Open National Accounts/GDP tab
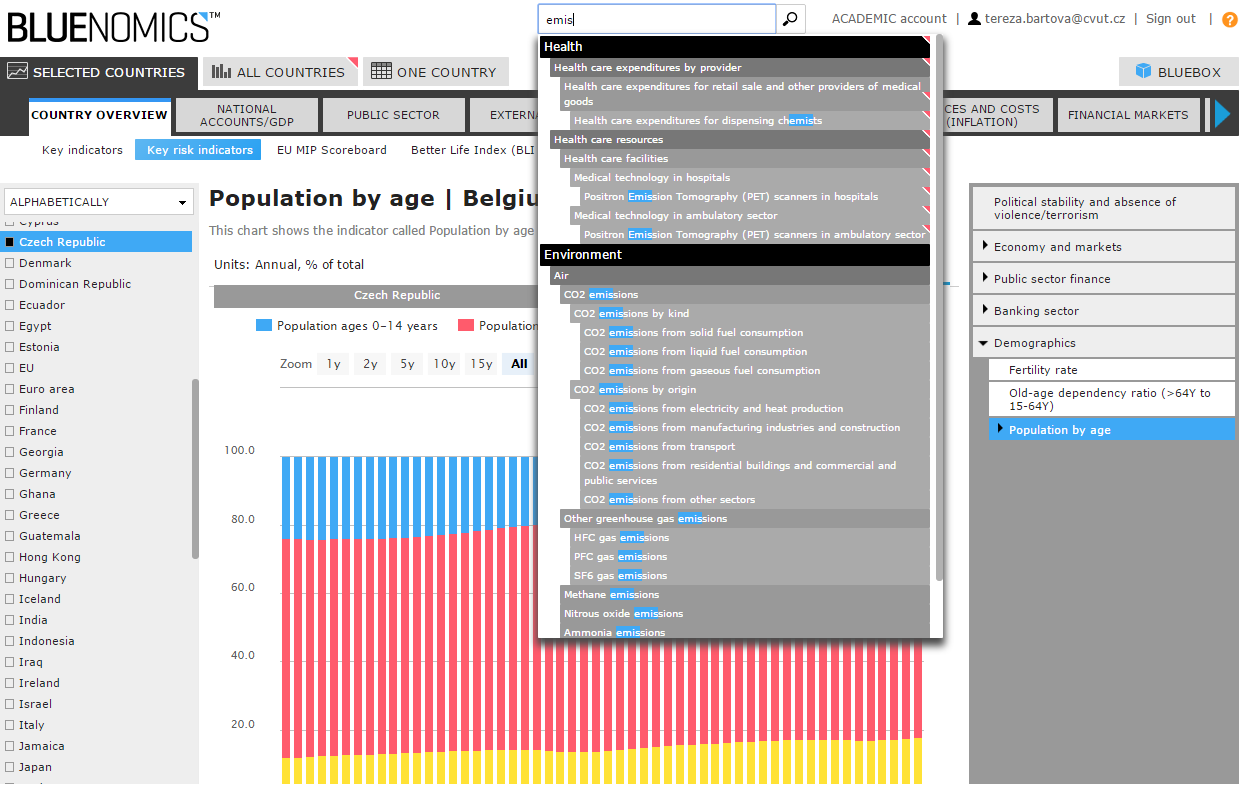 click(246, 115)
